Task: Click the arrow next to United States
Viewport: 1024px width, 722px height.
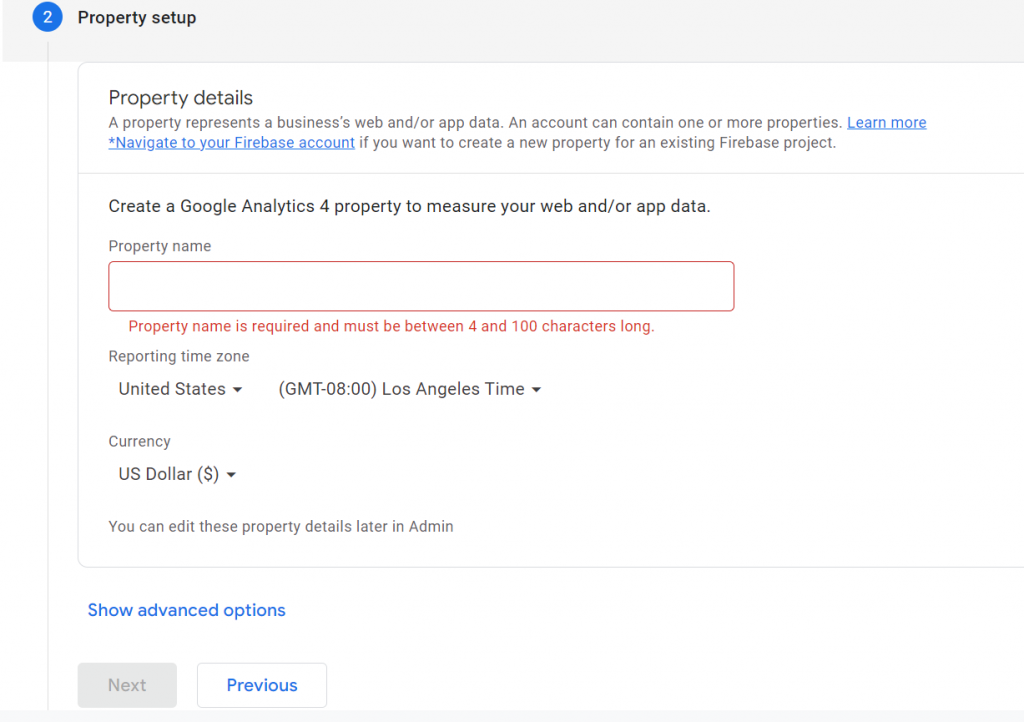Action: click(238, 390)
